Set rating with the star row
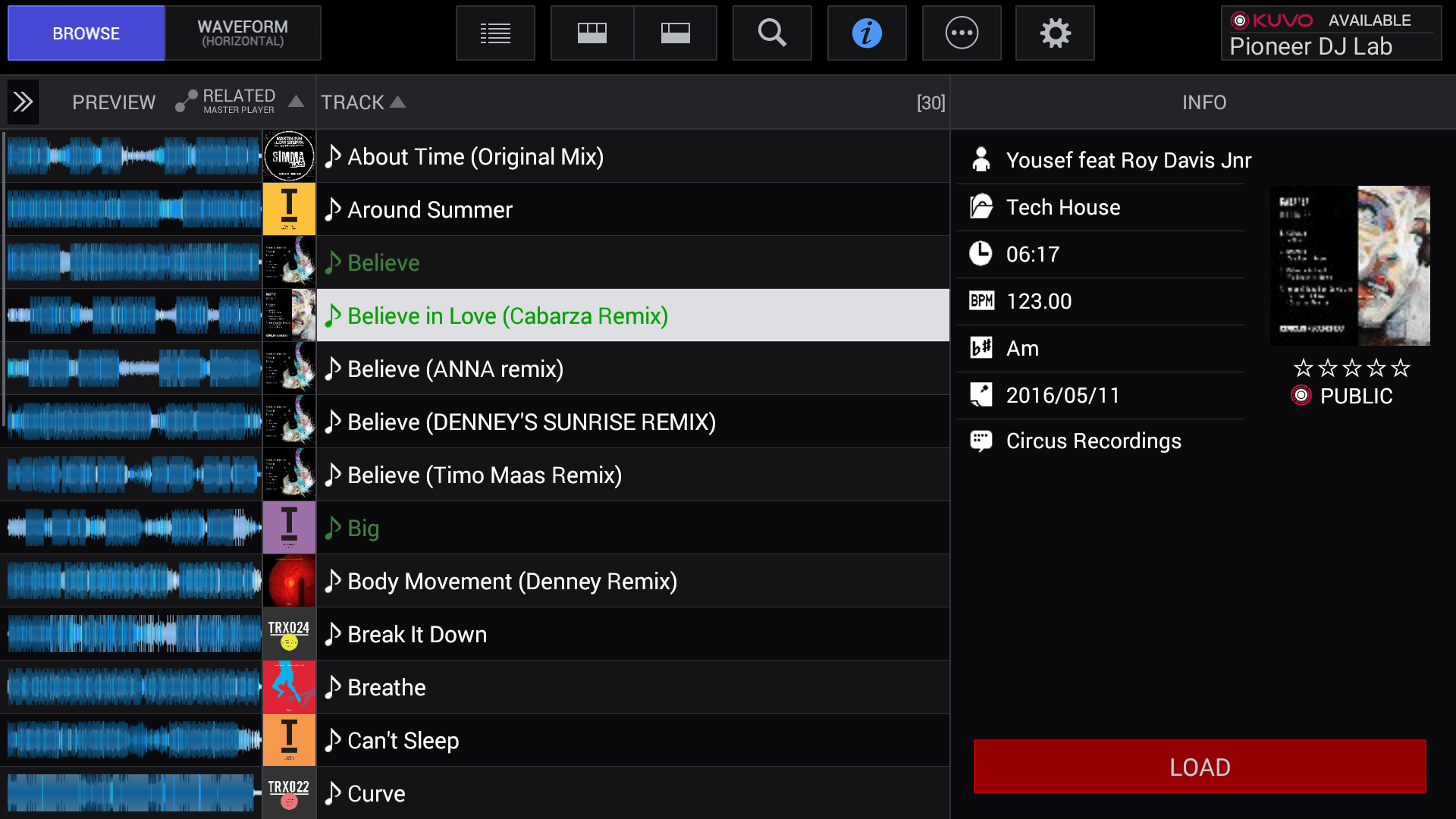This screenshot has height=819, width=1456. [1351, 369]
